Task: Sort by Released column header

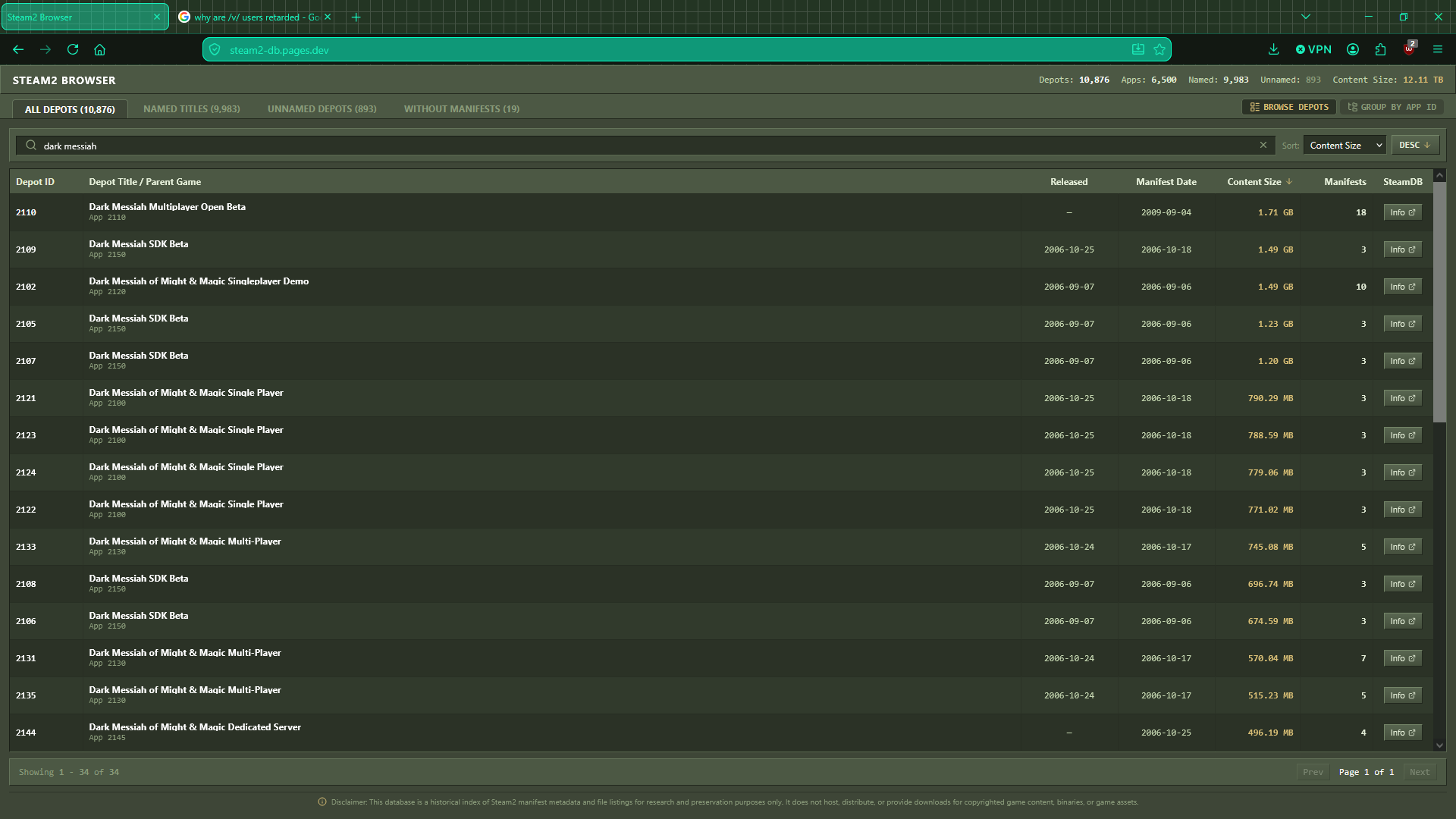Action: click(1069, 182)
